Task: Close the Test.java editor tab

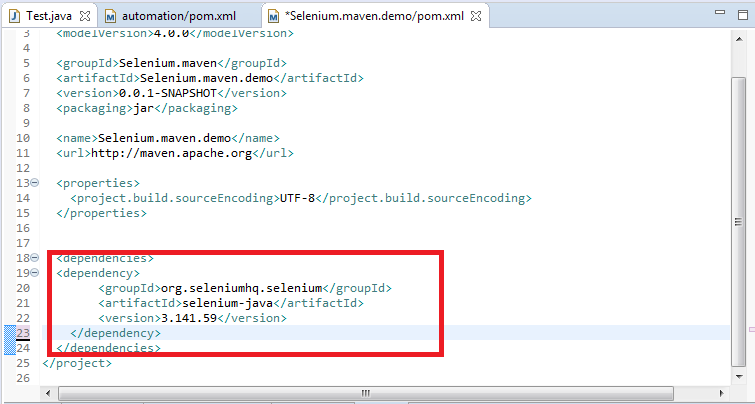Action: [x=83, y=17]
